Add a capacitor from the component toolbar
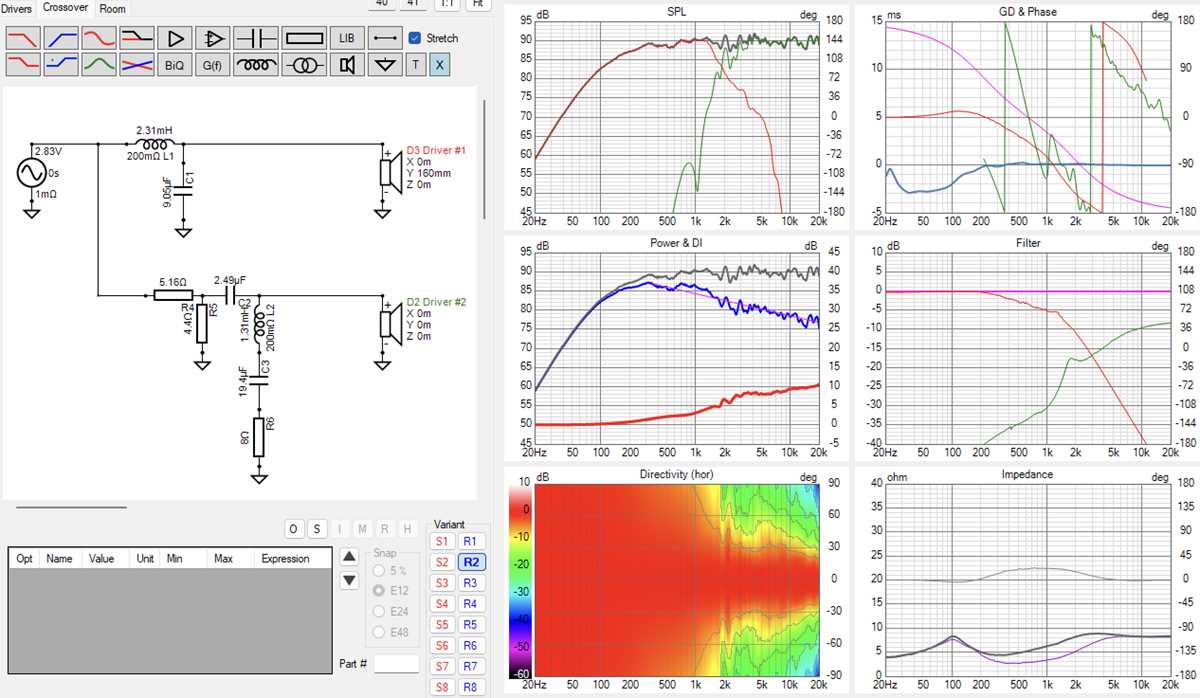Image resolution: width=1200 pixels, height=698 pixels. coord(256,38)
